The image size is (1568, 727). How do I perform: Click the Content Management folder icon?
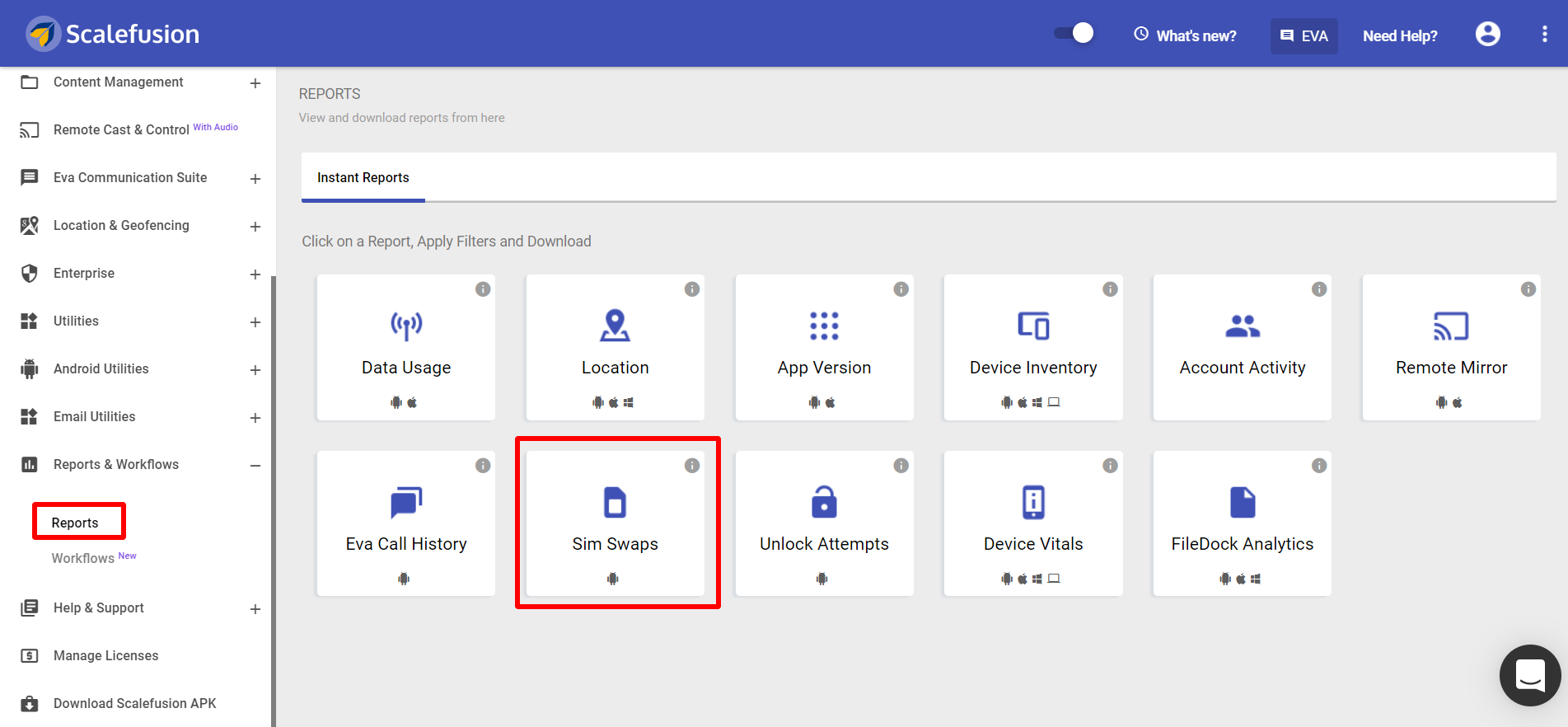click(x=30, y=82)
